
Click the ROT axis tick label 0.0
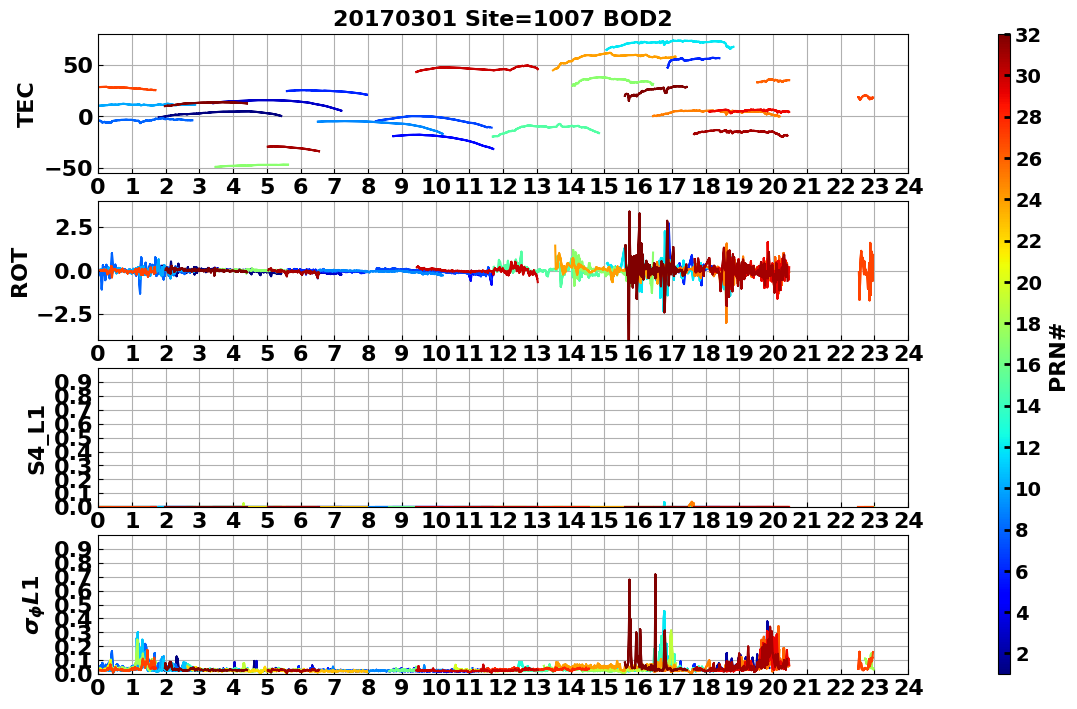(x=73, y=271)
